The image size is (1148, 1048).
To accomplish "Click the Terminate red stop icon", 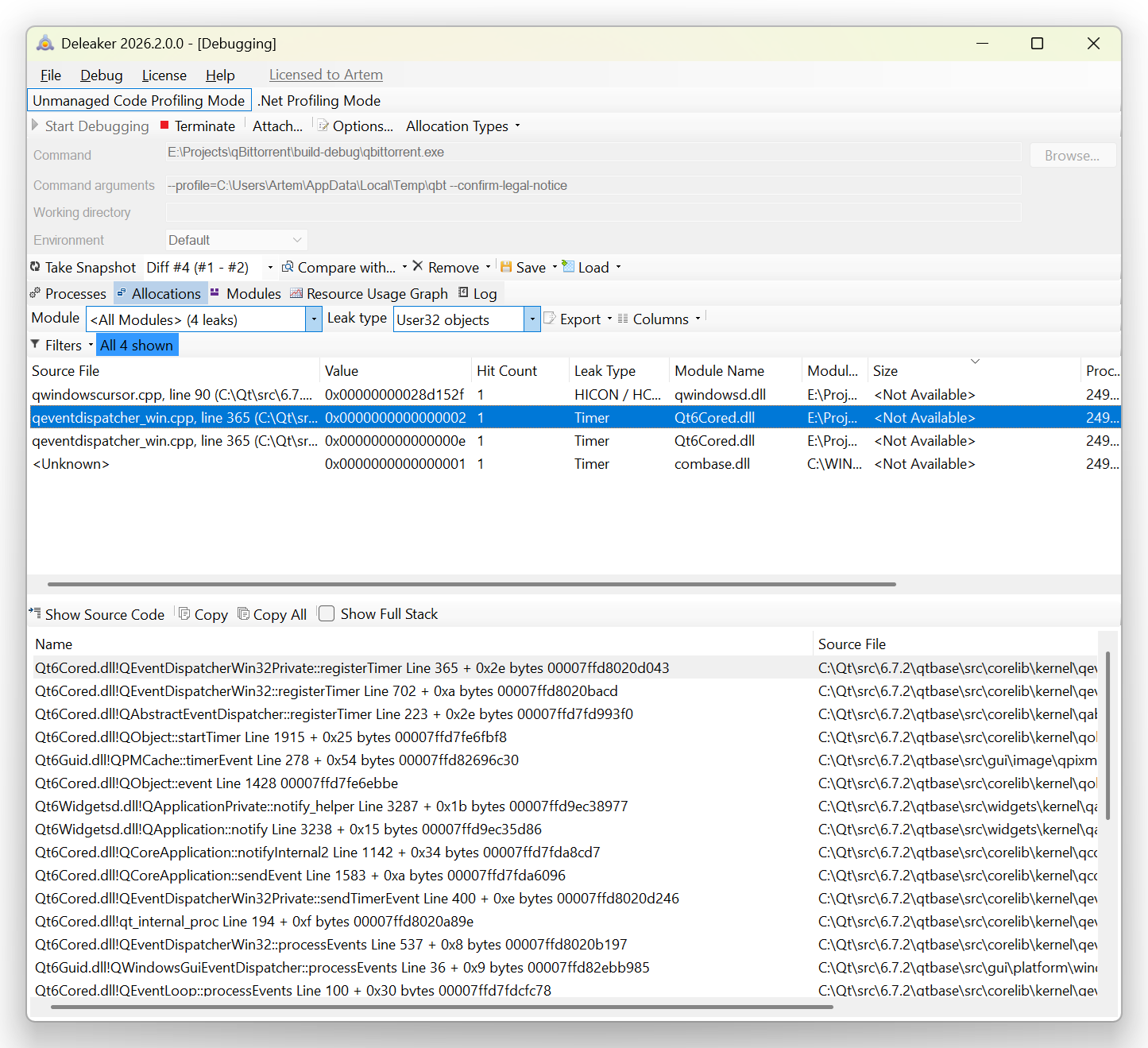I will click(x=164, y=126).
